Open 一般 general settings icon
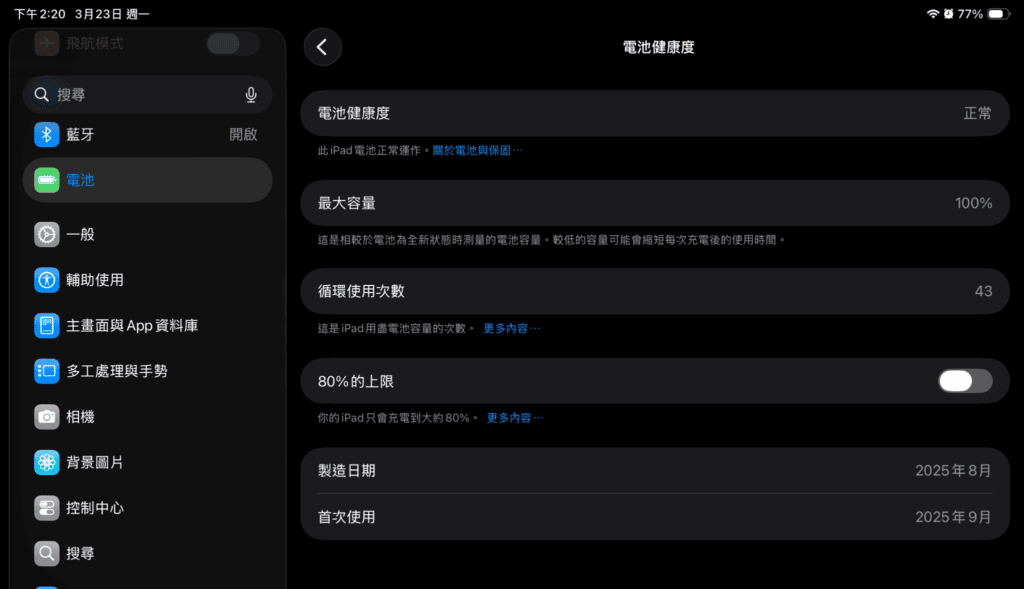The height and width of the screenshot is (589, 1024). (x=46, y=234)
